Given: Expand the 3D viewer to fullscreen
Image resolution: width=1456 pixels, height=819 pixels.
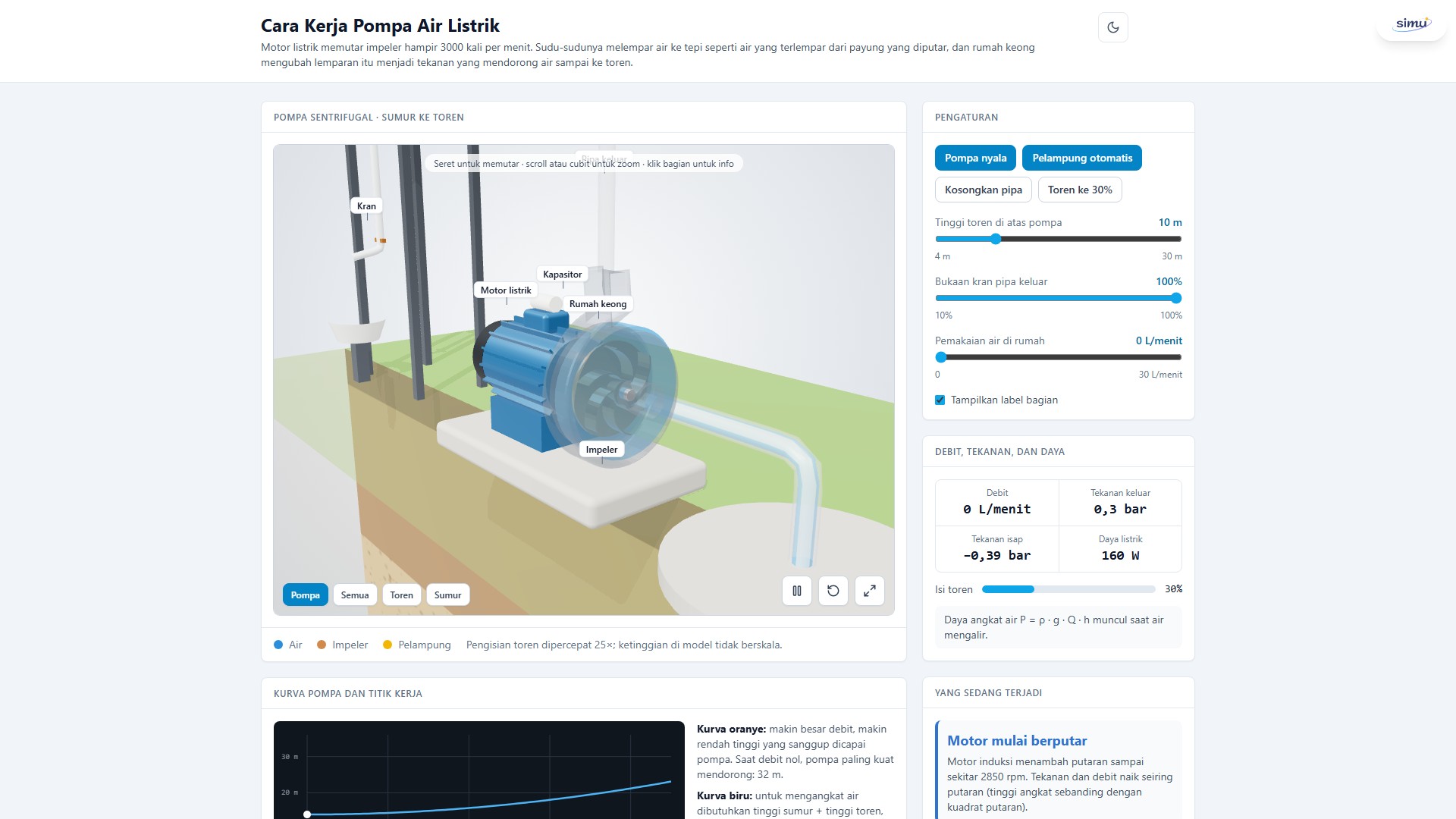Looking at the screenshot, I should pos(870,591).
